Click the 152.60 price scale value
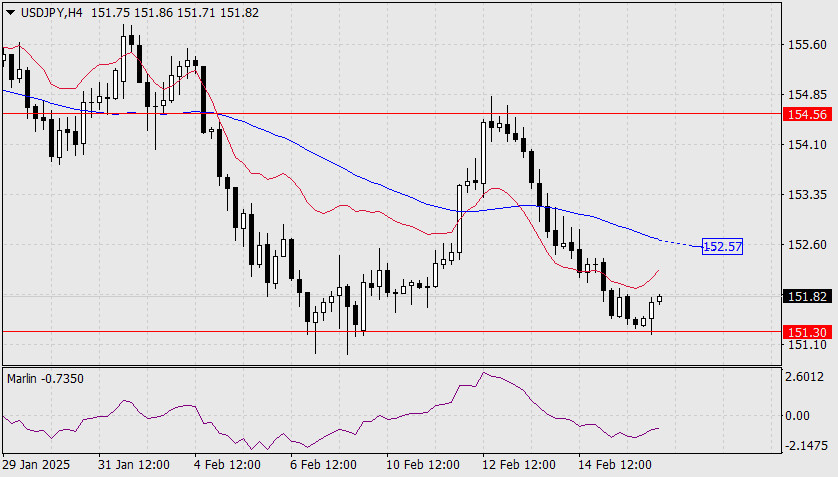The height and width of the screenshot is (477, 838). 808,245
